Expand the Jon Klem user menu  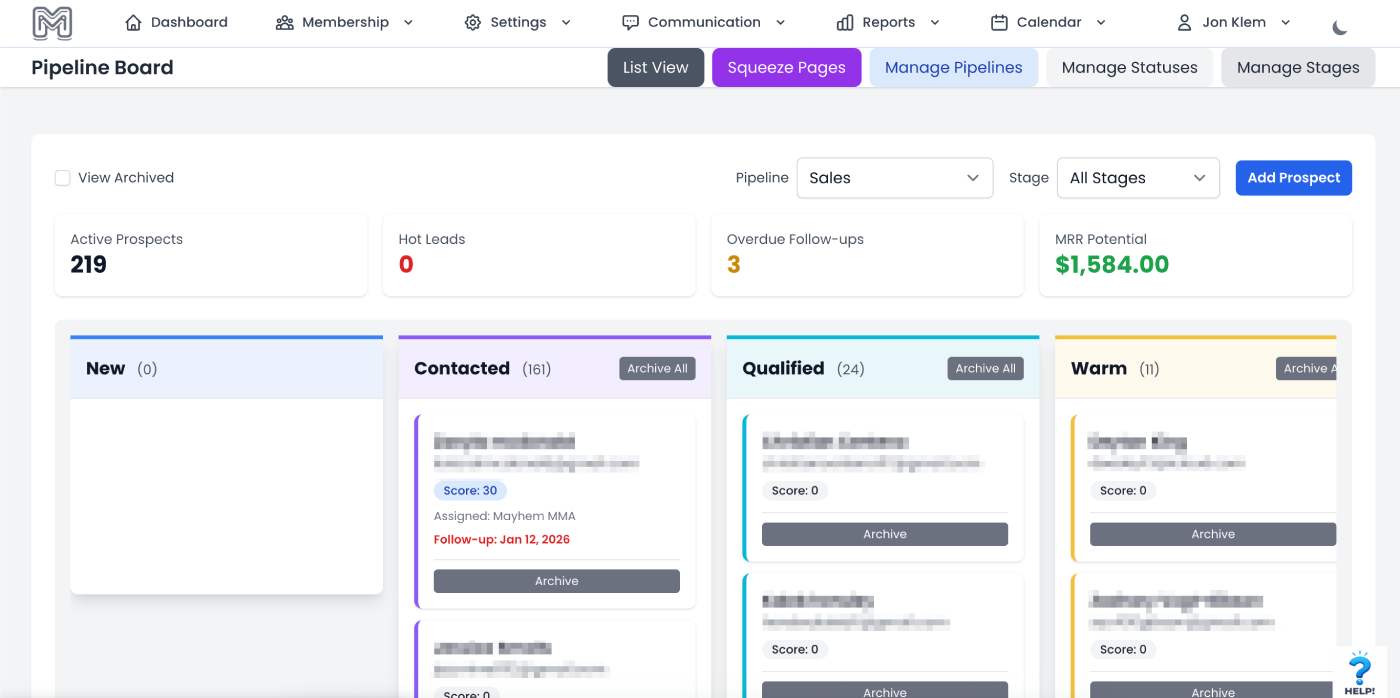(x=1234, y=22)
